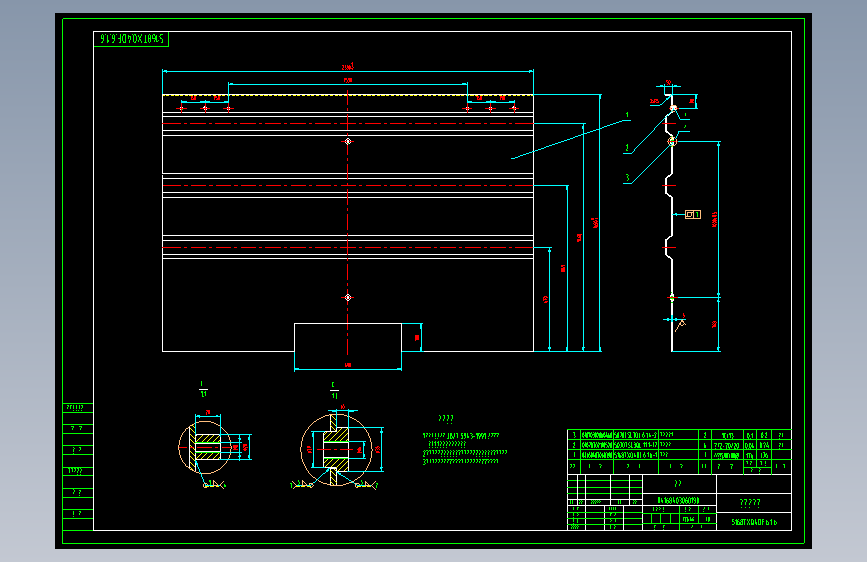This screenshot has width=867, height=562.
Task: Click the orange geometric tolerance frame
Action: (x=693, y=215)
